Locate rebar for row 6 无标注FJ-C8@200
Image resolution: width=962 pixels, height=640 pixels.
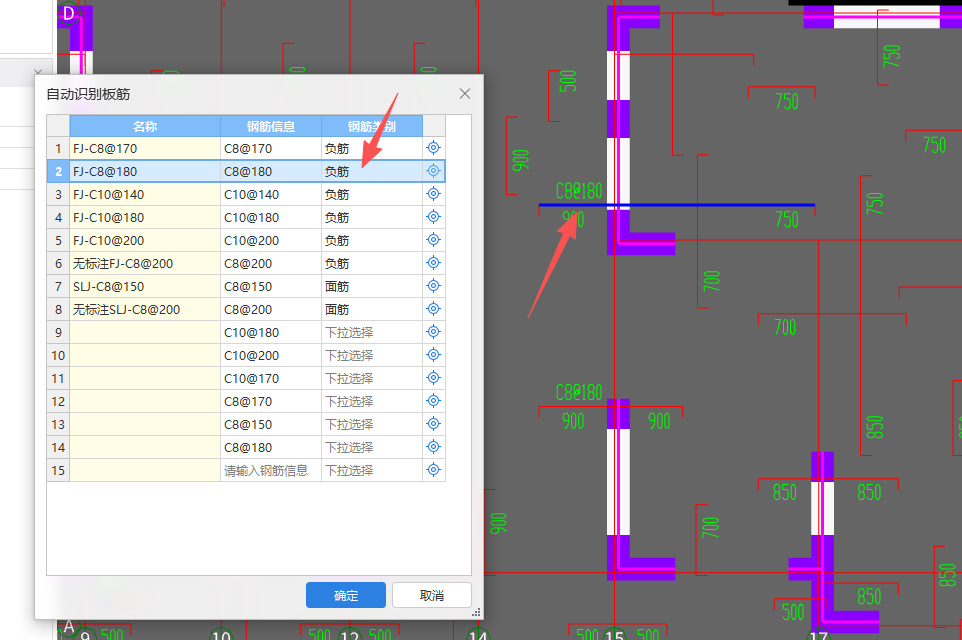(x=433, y=263)
